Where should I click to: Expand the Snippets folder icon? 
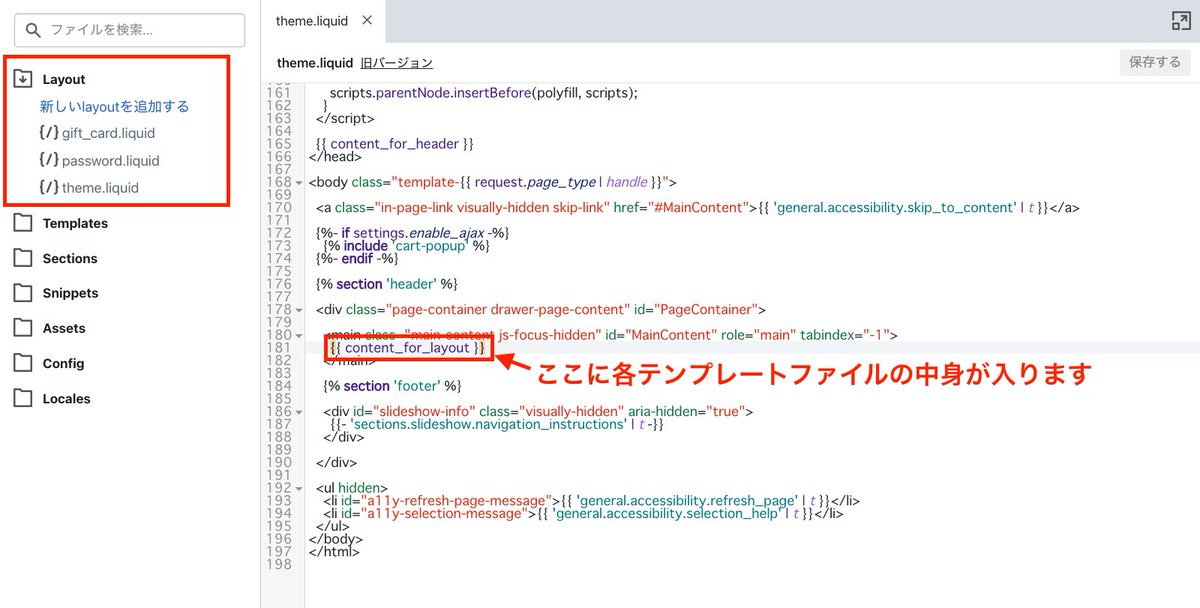click(x=23, y=293)
